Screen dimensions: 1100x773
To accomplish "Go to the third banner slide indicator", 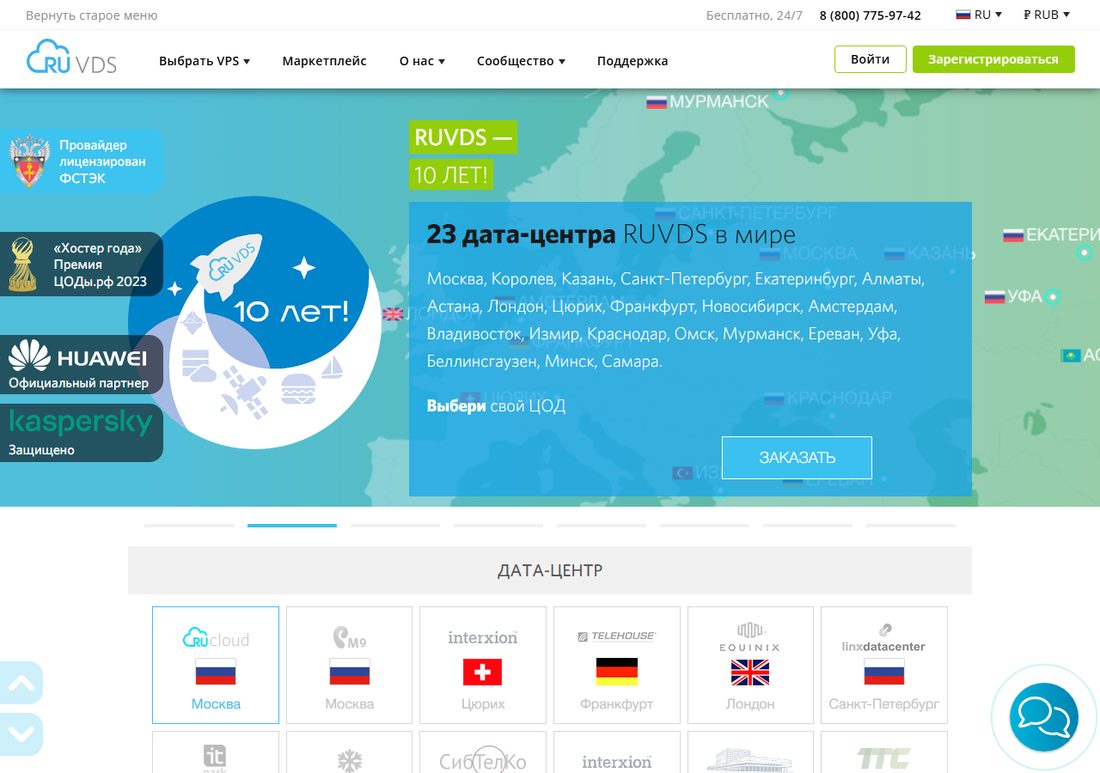I will (x=395, y=525).
